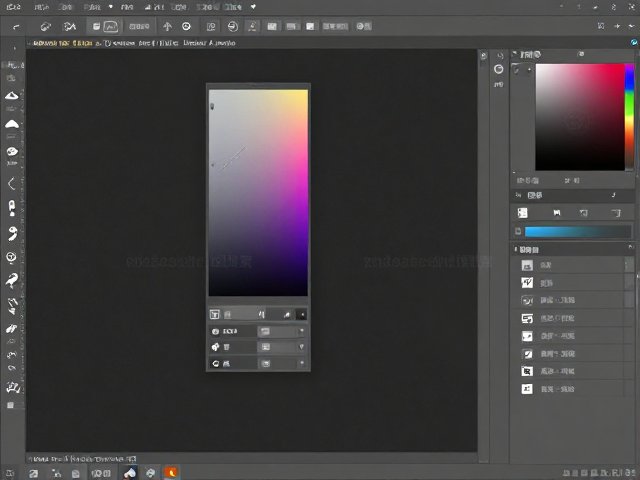Click the circular arrow icon in options bar
Screen dimensions: 640x480
tap(233, 27)
